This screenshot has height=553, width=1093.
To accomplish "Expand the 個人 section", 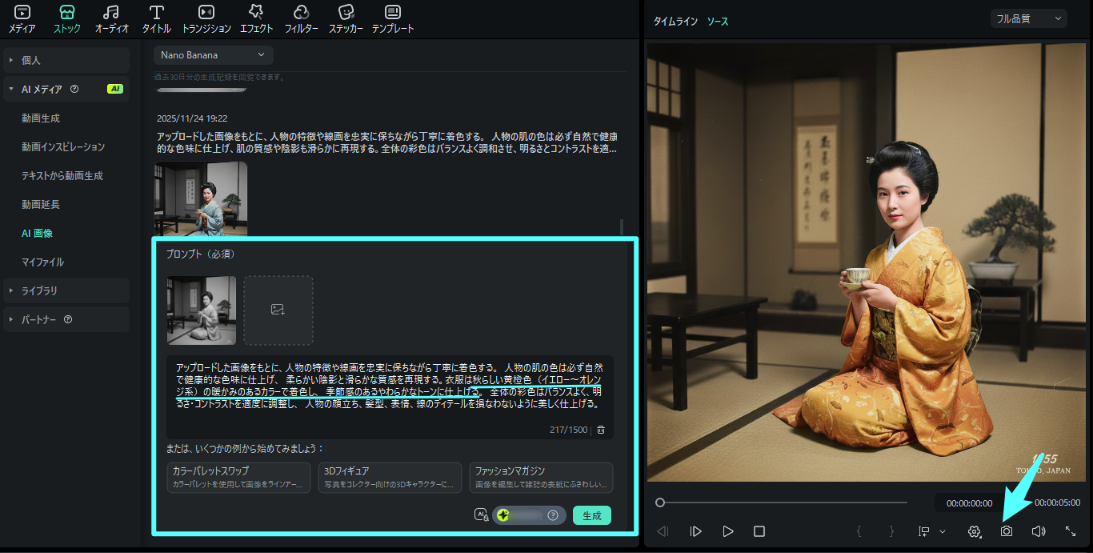I will pos(66,61).
